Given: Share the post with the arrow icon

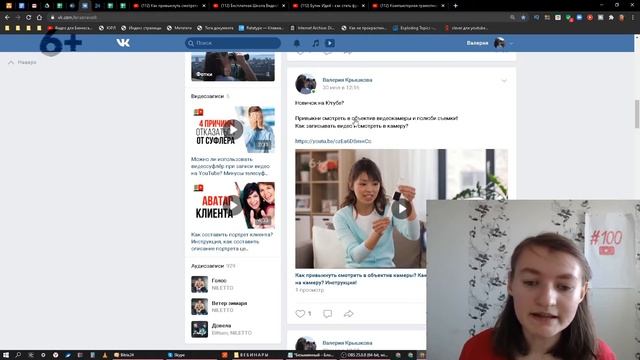Looking at the screenshot, I should (348, 313).
